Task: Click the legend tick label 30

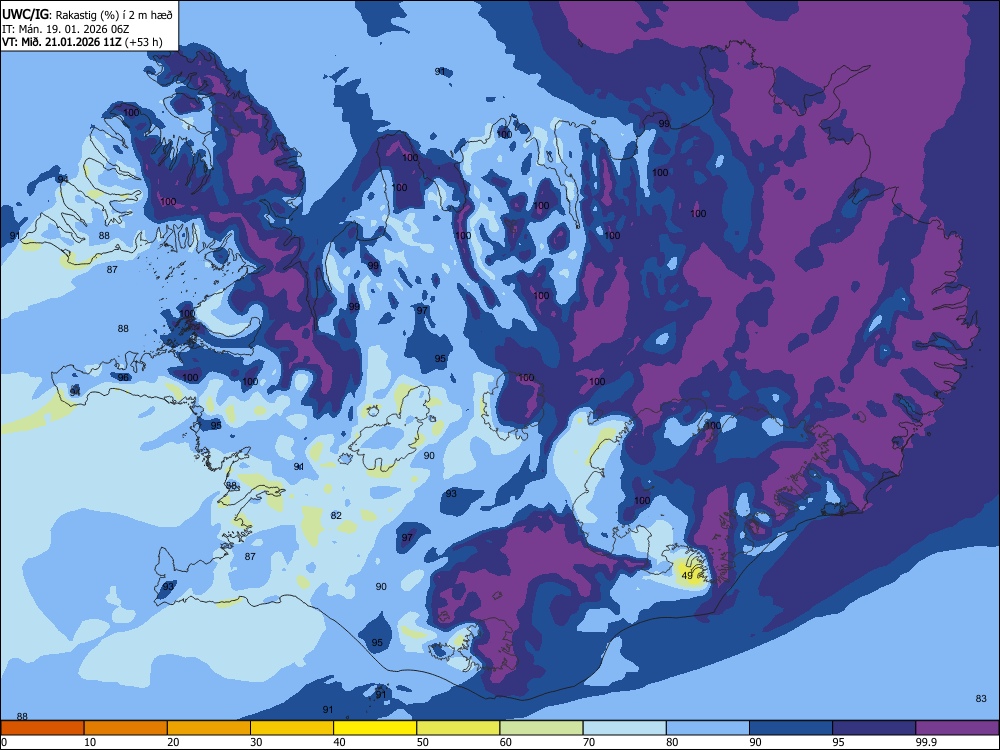Action: click(256, 742)
